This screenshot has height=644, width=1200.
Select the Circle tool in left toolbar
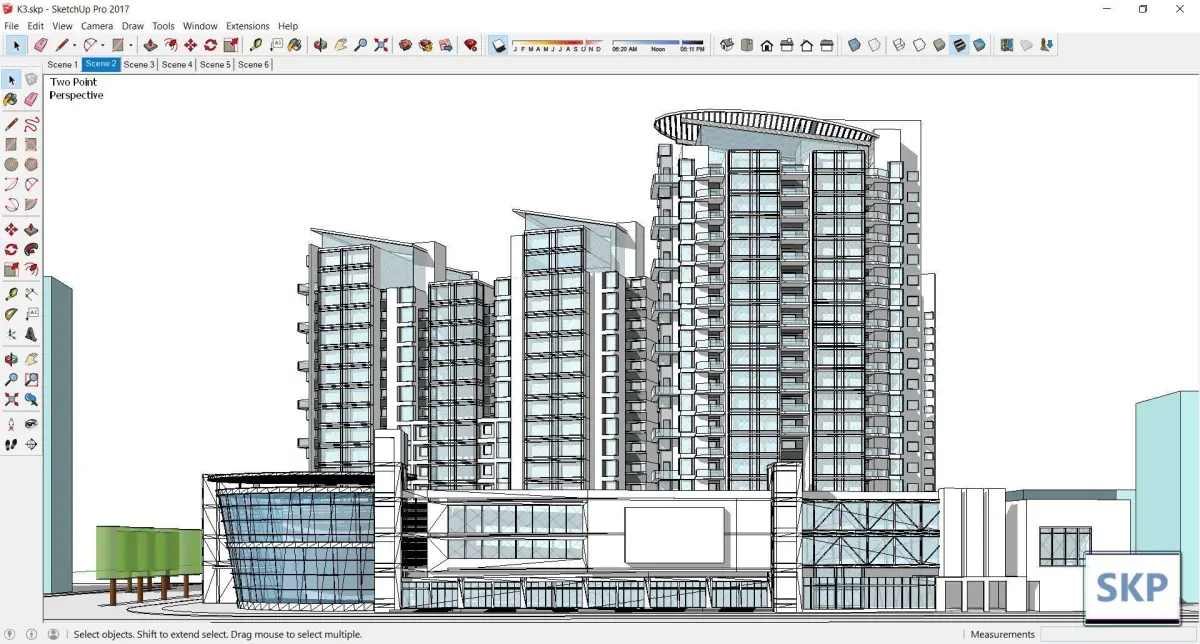(x=11, y=165)
